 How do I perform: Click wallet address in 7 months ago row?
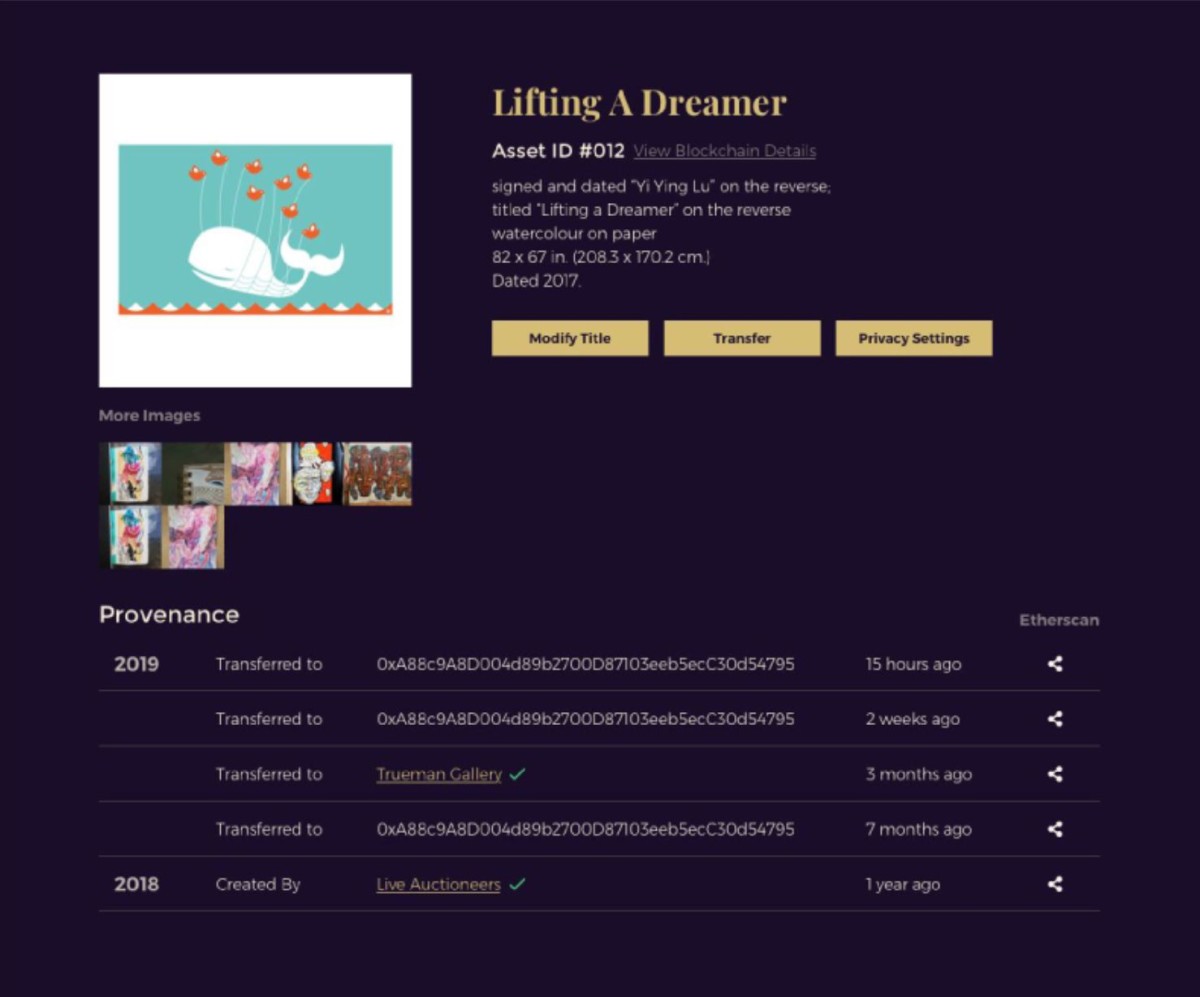click(586, 829)
